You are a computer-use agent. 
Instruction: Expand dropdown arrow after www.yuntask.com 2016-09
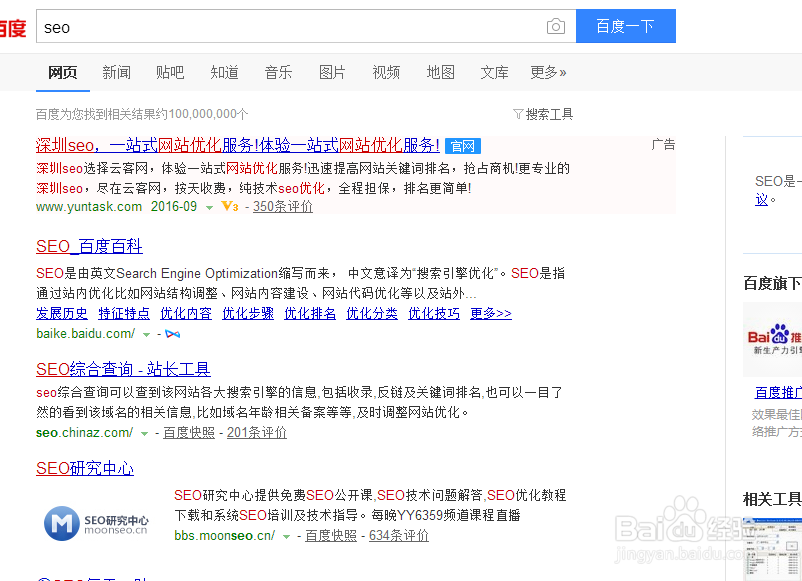(x=209, y=207)
